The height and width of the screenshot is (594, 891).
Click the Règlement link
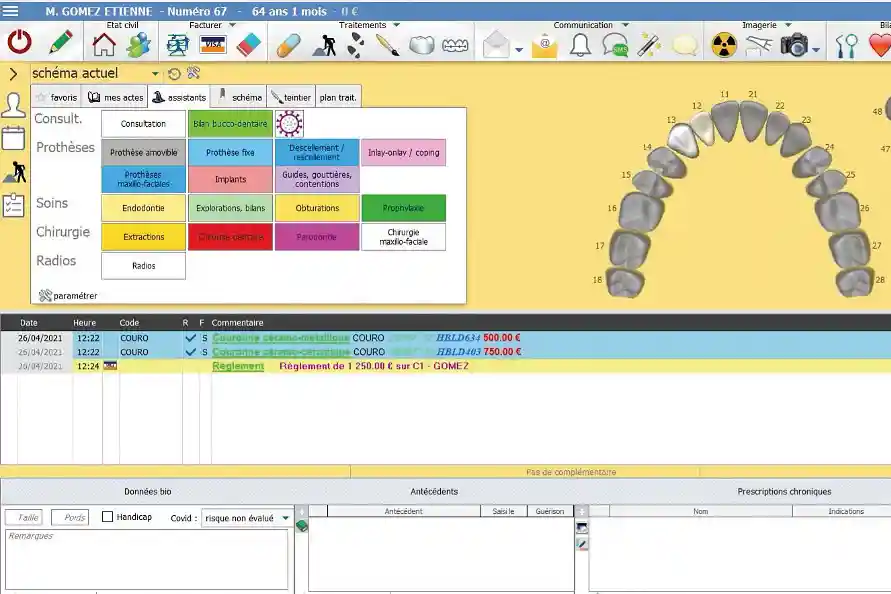(x=238, y=366)
